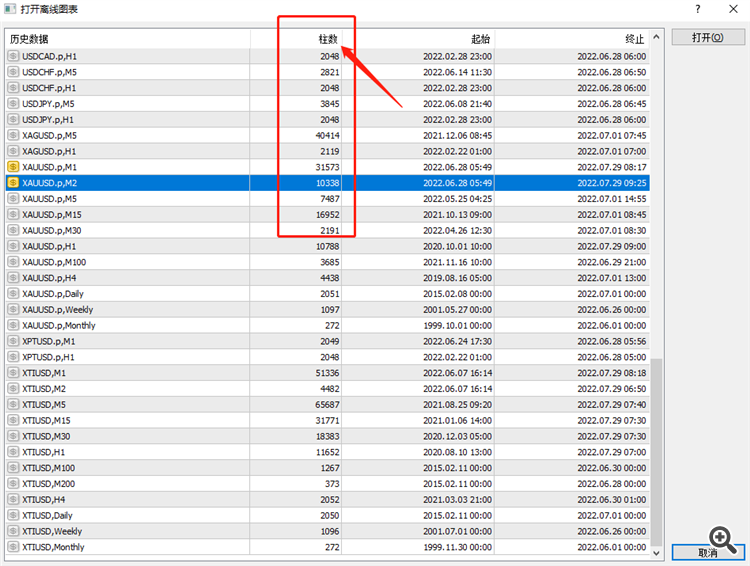
Task: Click the USDCHF.p,H1 row icon
Action: coord(13,88)
